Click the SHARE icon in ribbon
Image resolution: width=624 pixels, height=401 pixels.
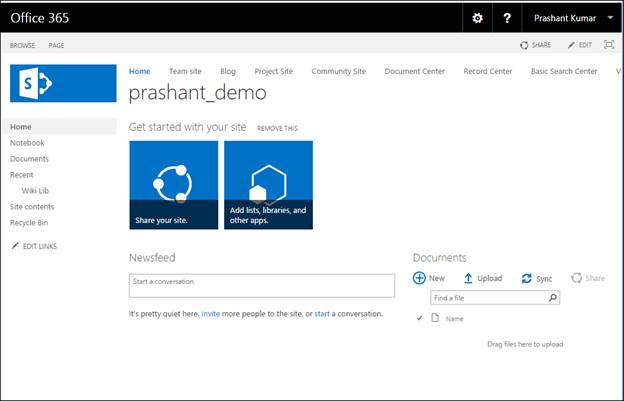524,45
